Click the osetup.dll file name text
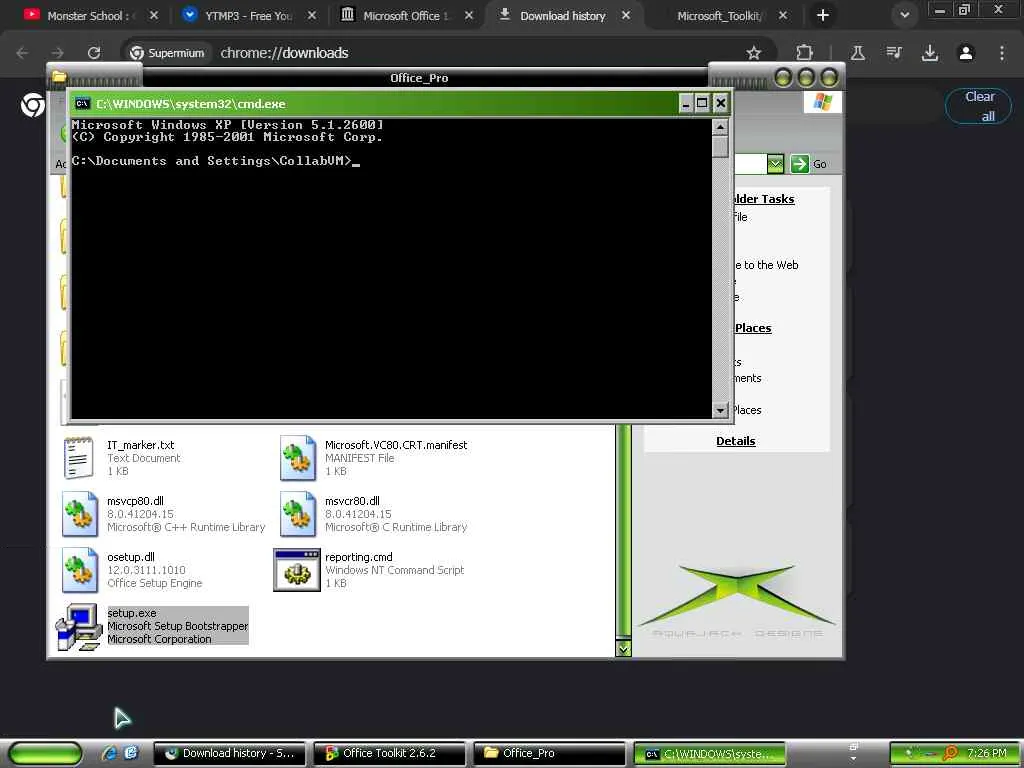The image size is (1024, 768). (131, 557)
